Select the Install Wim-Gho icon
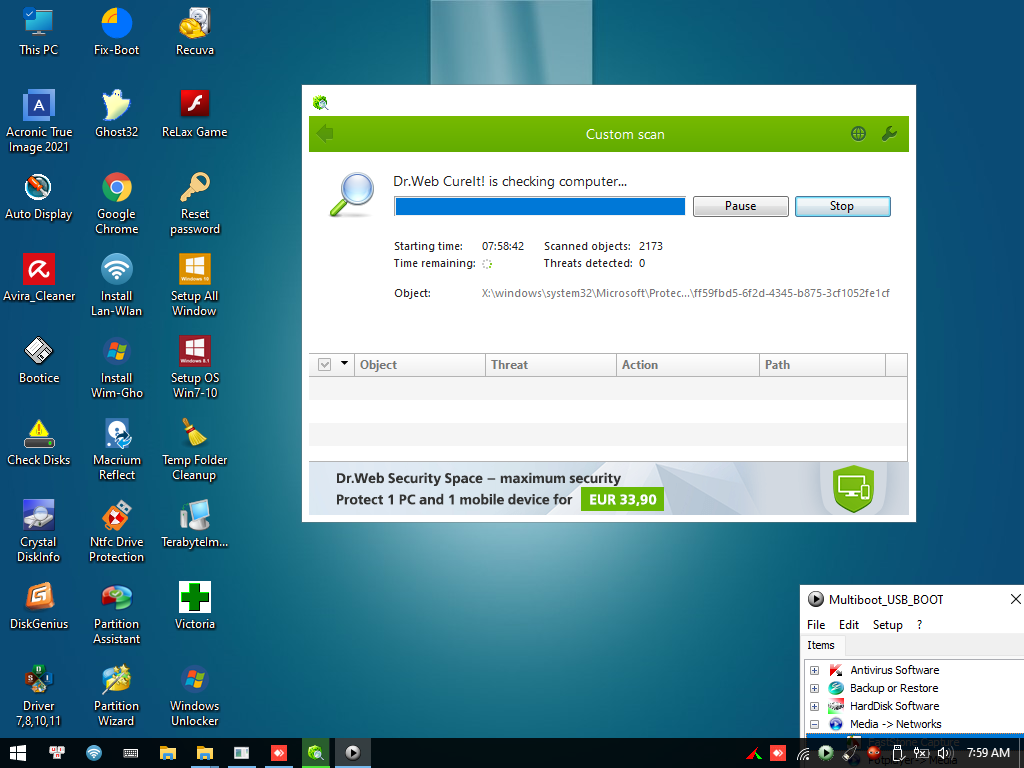Viewport: 1024px width, 768px height. pos(116,367)
